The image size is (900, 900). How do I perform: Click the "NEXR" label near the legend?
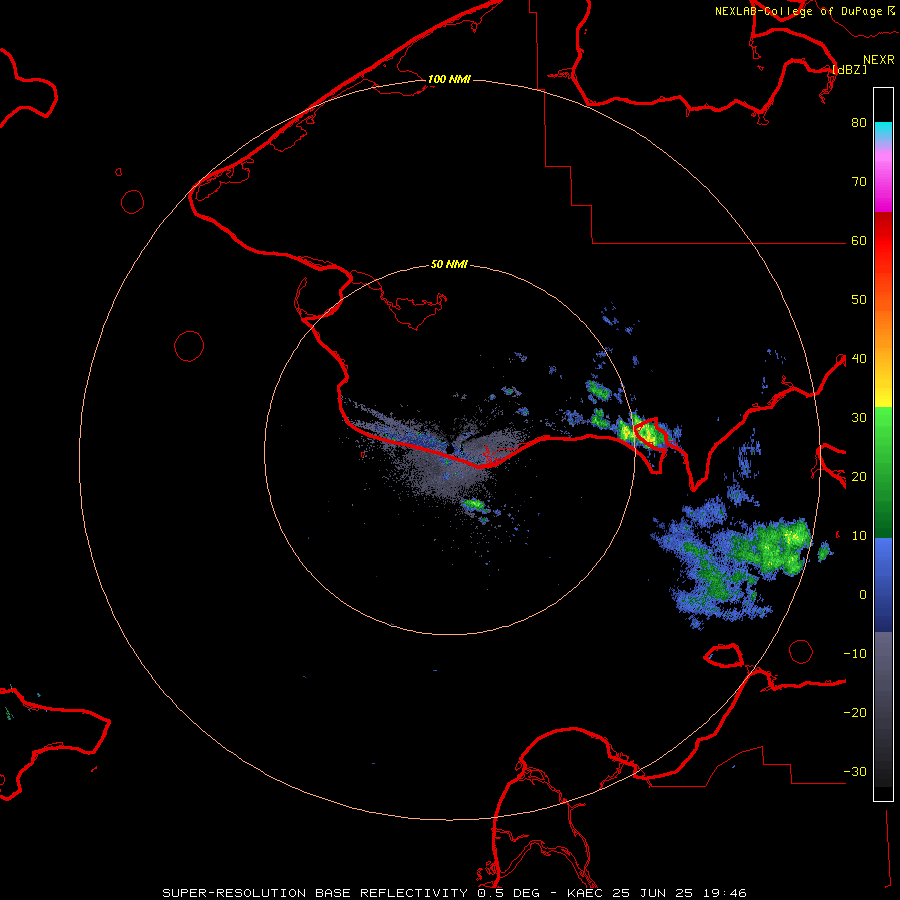point(878,60)
